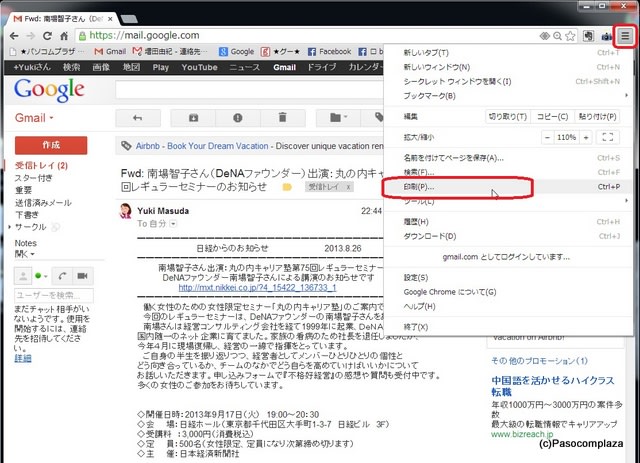Open 受信トレイ (2) inbox folder
The width and height of the screenshot is (640, 463).
[41, 166]
